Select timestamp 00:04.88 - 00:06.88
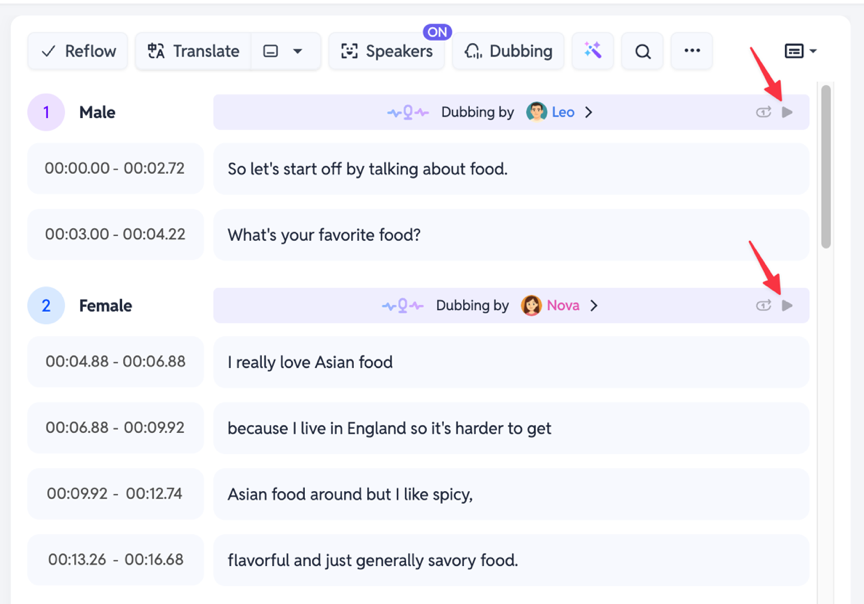This screenshot has height=604, width=864. click(115, 362)
